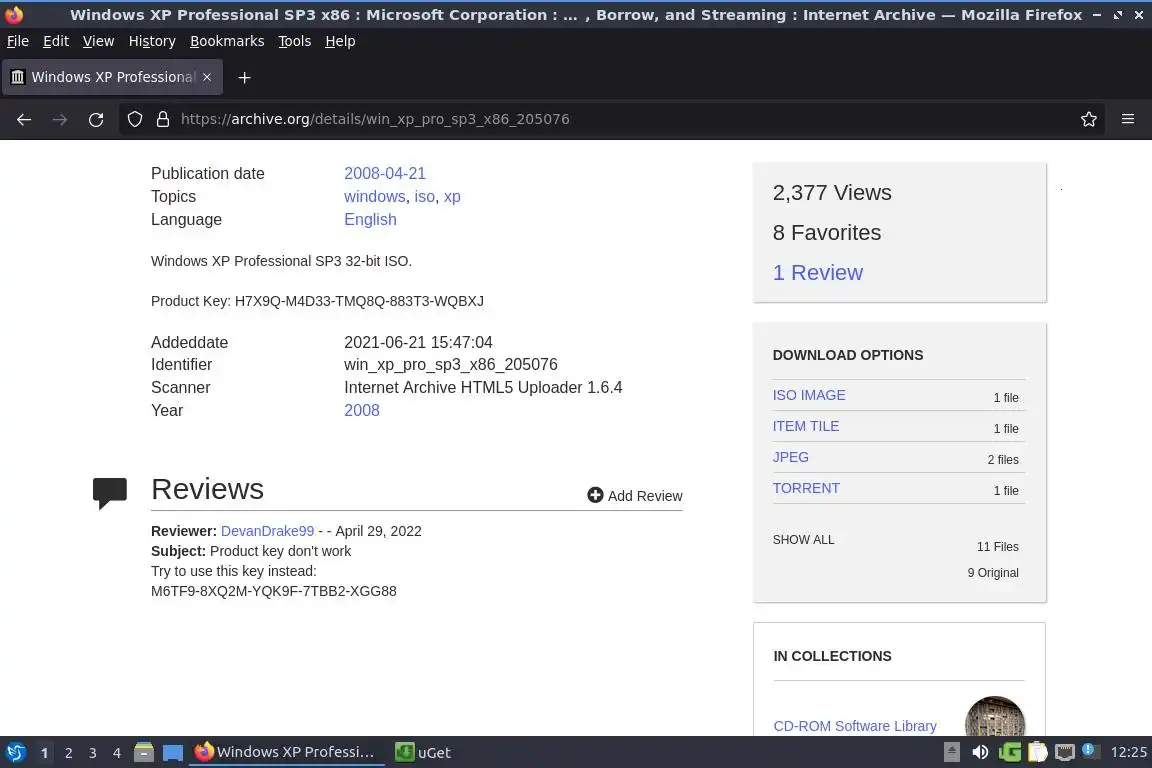Open the 1 Review link
1152x768 pixels.
tap(818, 273)
